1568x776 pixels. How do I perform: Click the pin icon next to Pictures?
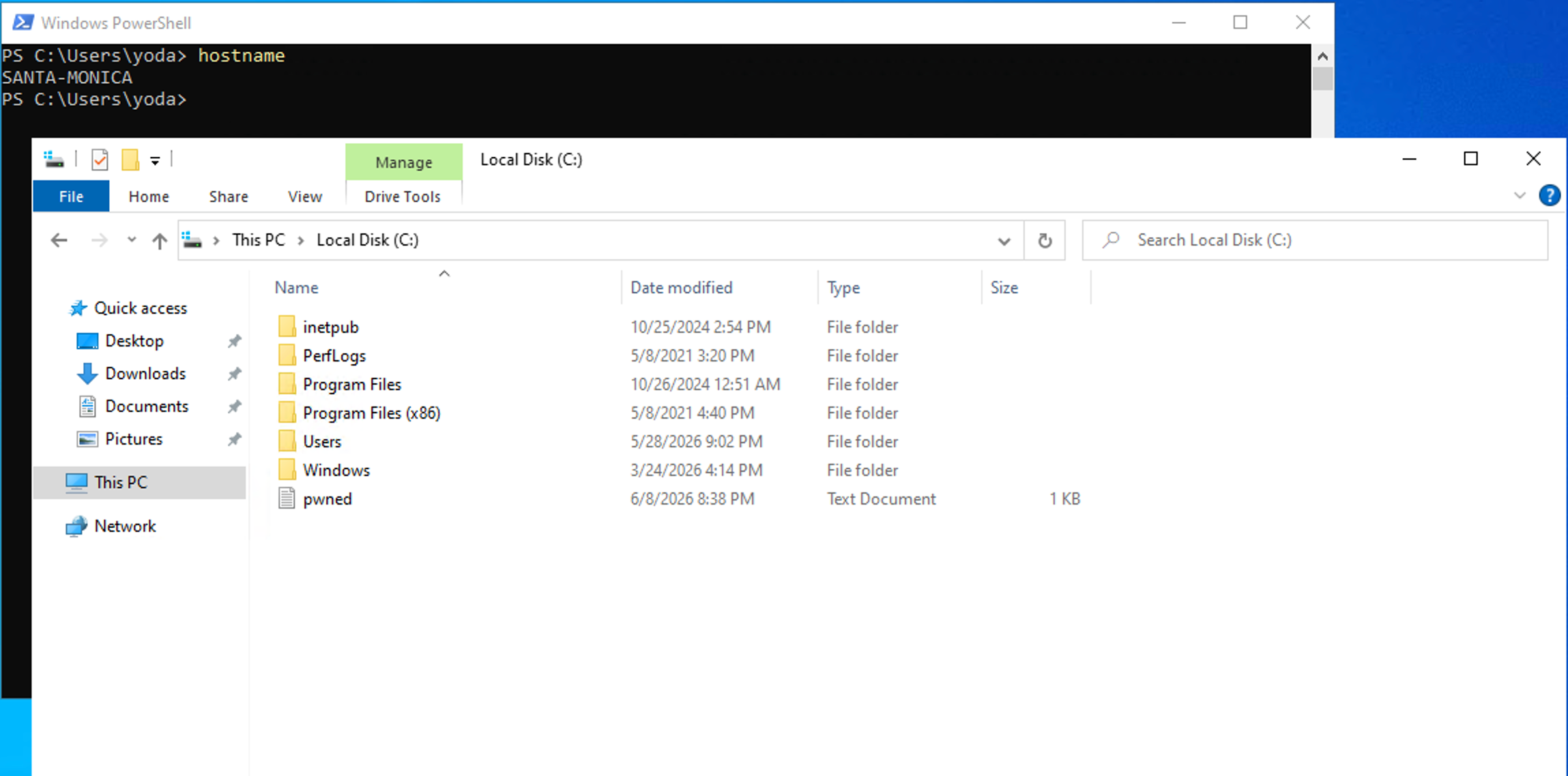tap(234, 439)
